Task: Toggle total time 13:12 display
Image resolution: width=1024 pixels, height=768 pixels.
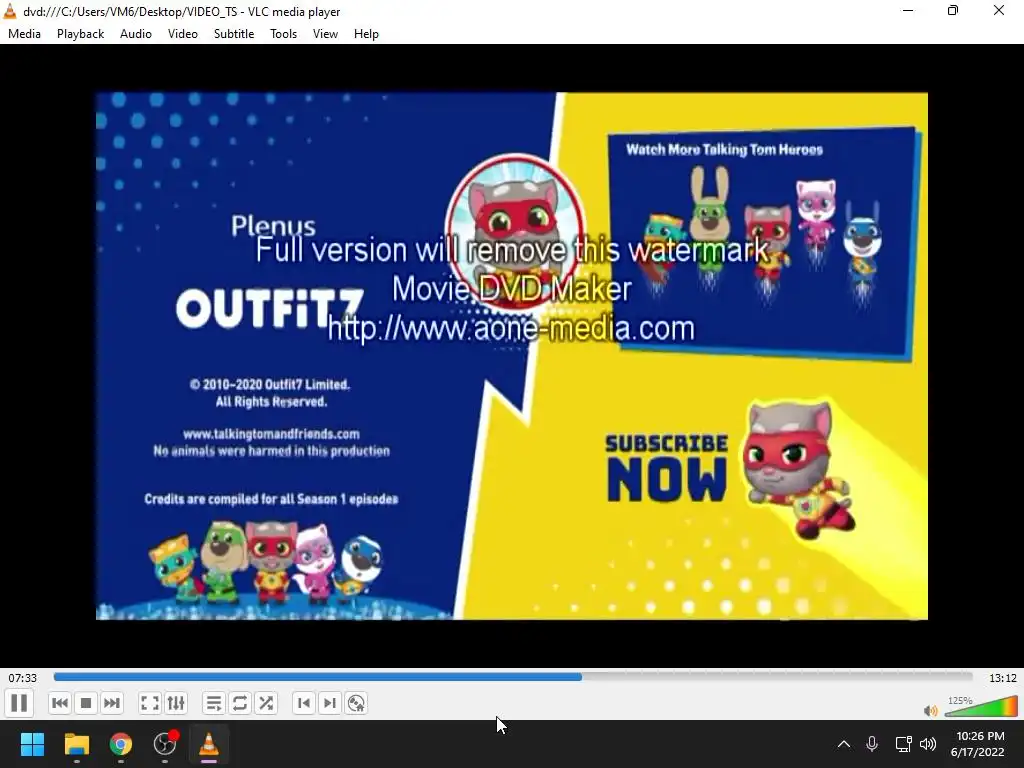Action: click(1002, 678)
